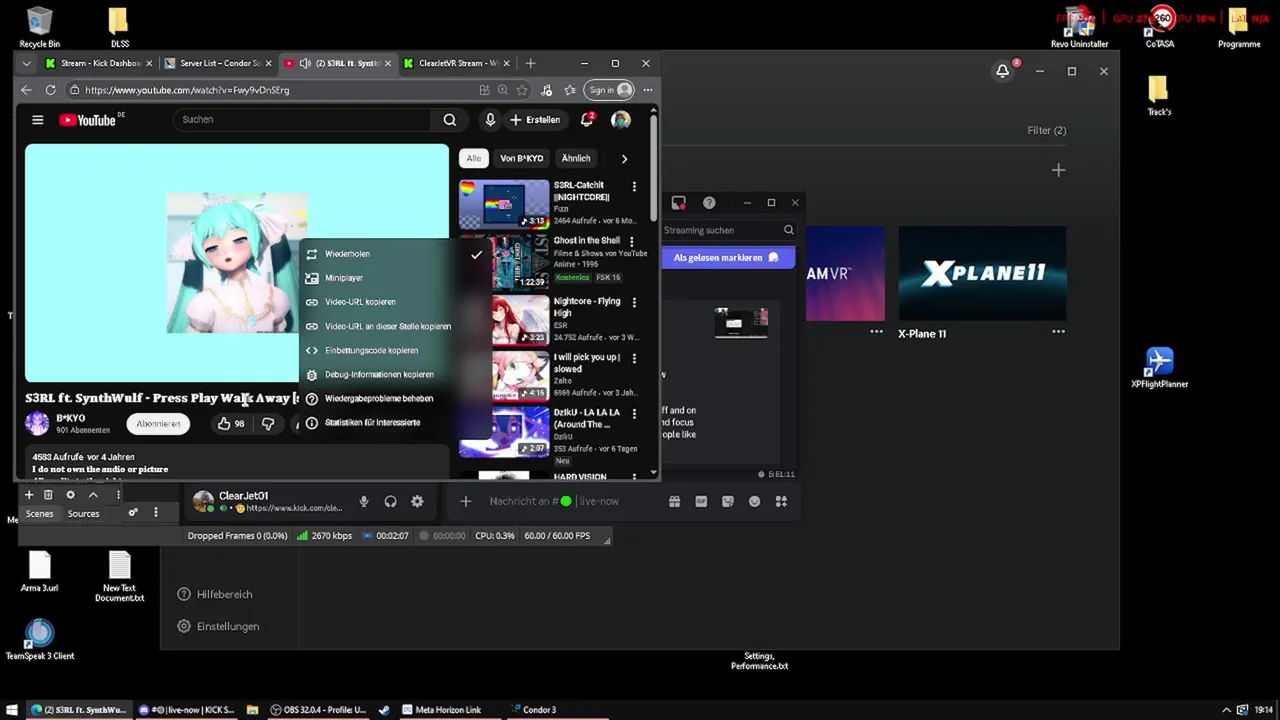Open a new browser tab
This screenshot has width=1280, height=720.
[530, 63]
